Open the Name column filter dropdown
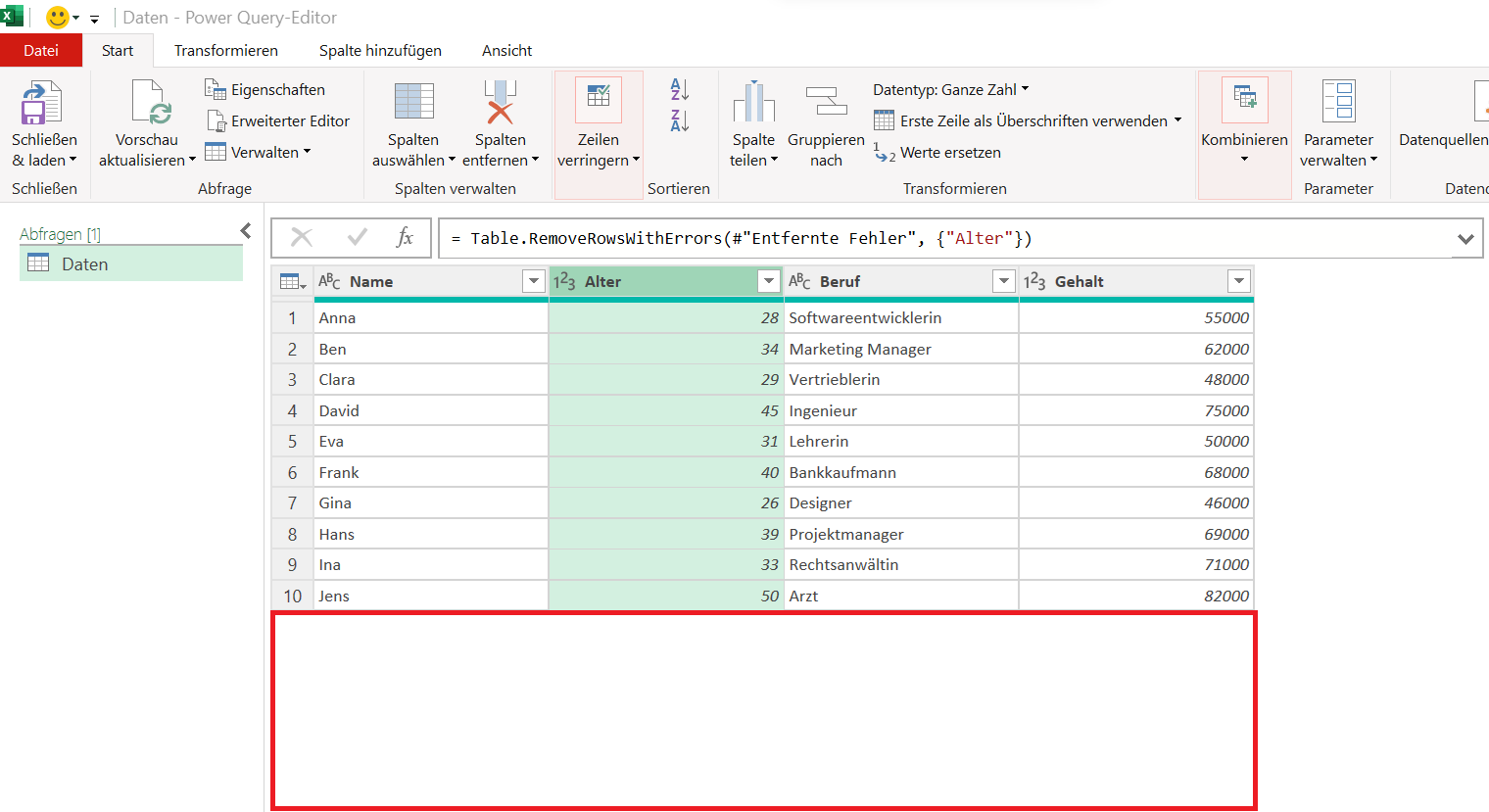Screen dimensions: 1489x812 click(534, 282)
